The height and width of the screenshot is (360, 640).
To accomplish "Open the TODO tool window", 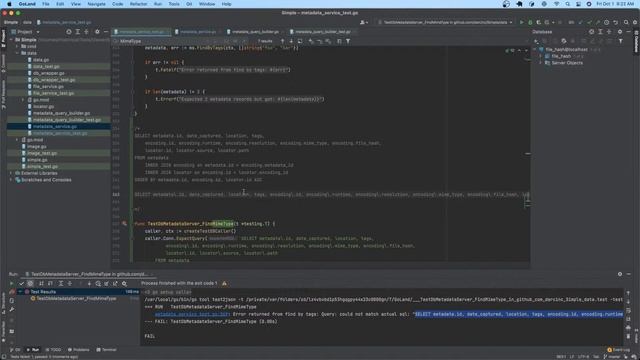I will (x=53, y=350).
